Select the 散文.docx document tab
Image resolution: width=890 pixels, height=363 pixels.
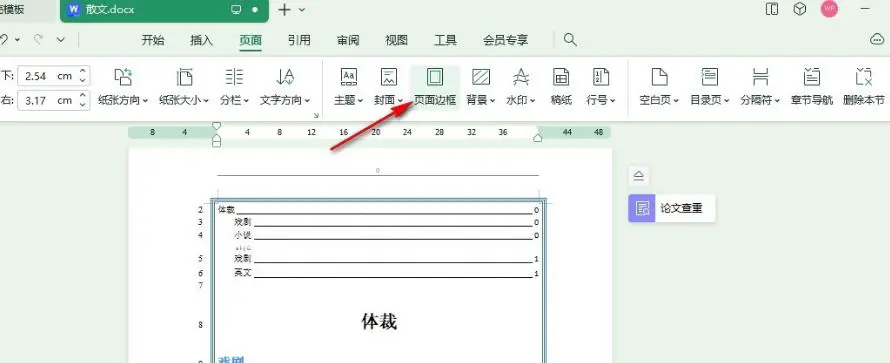point(164,10)
